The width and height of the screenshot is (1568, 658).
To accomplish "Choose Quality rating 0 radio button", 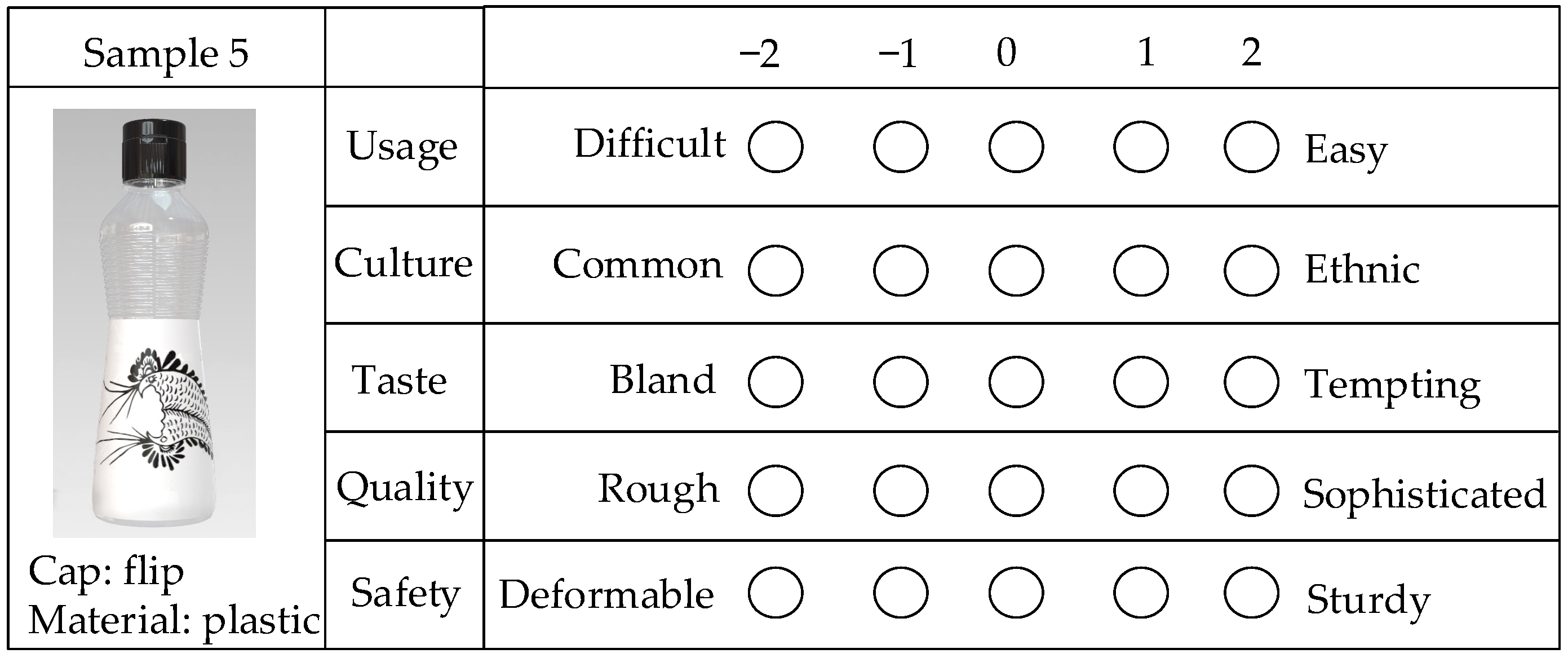I will (1016, 491).
